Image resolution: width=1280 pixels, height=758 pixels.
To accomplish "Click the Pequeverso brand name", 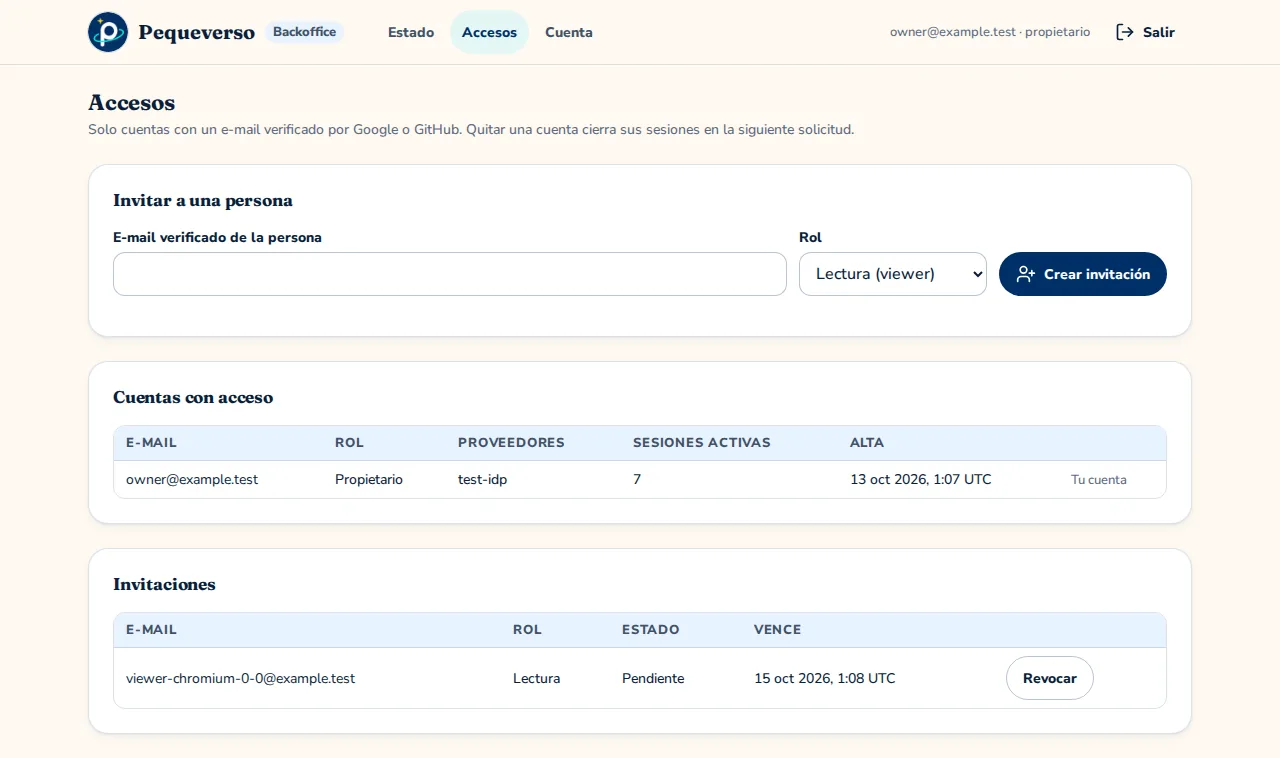I will tap(197, 32).
